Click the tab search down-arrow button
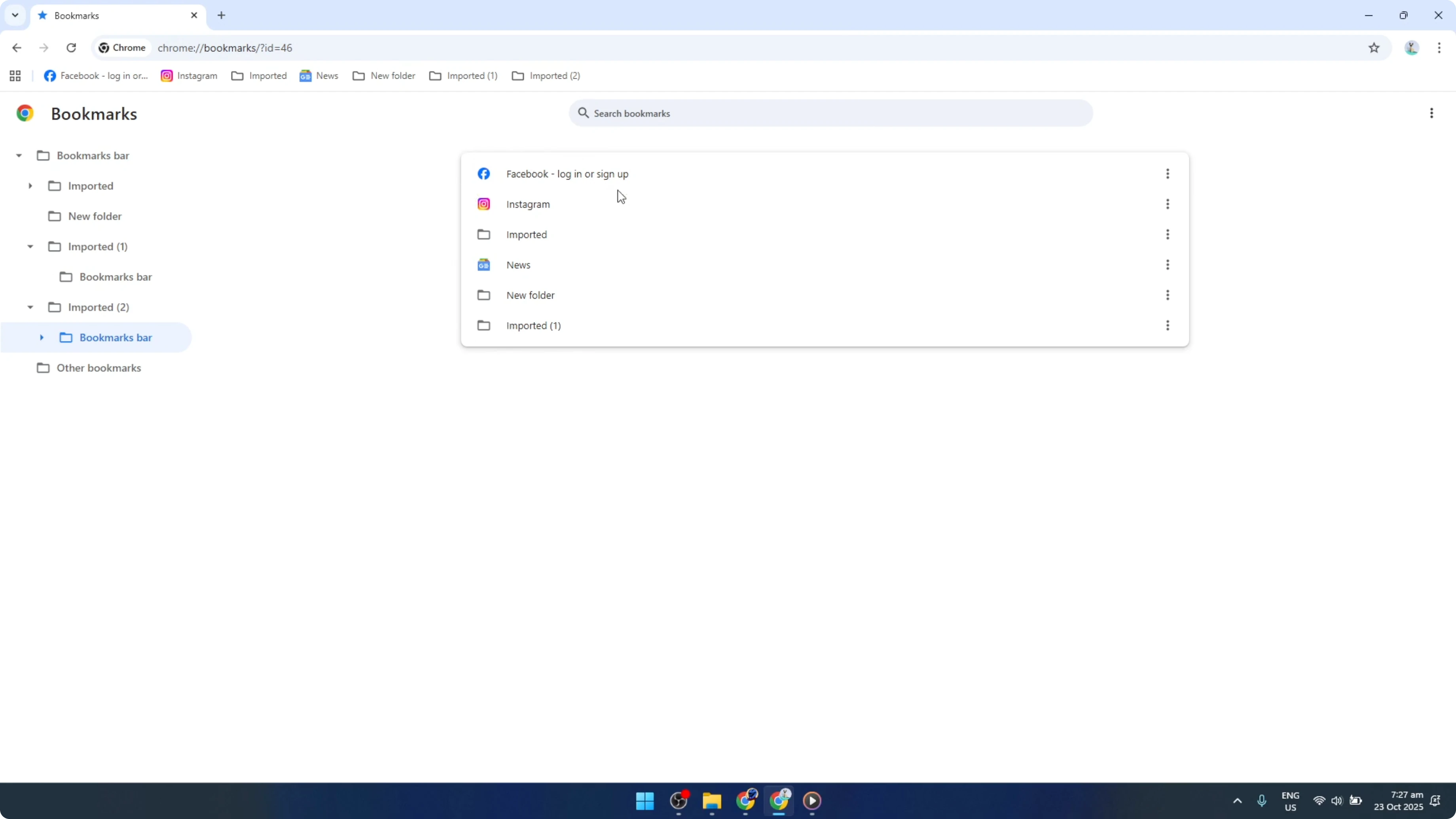The image size is (1456, 819). (x=15, y=15)
